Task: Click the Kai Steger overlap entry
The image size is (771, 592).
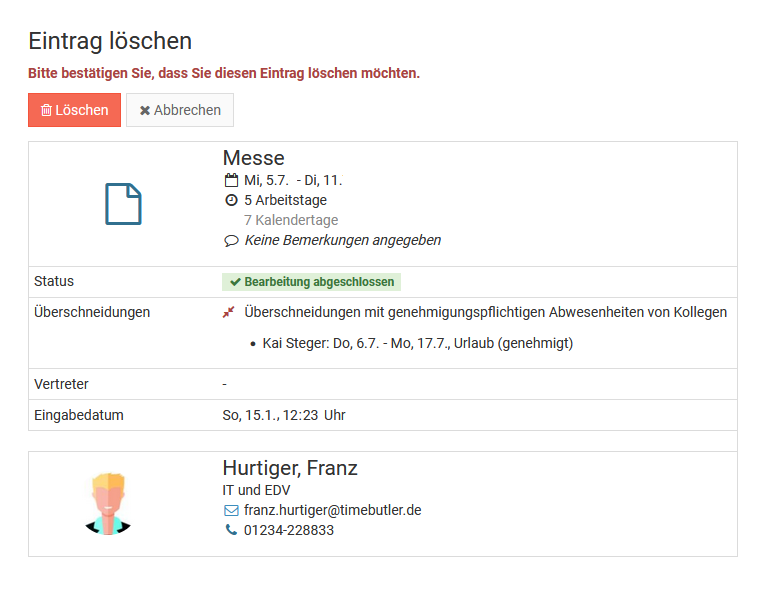Action: [417, 343]
